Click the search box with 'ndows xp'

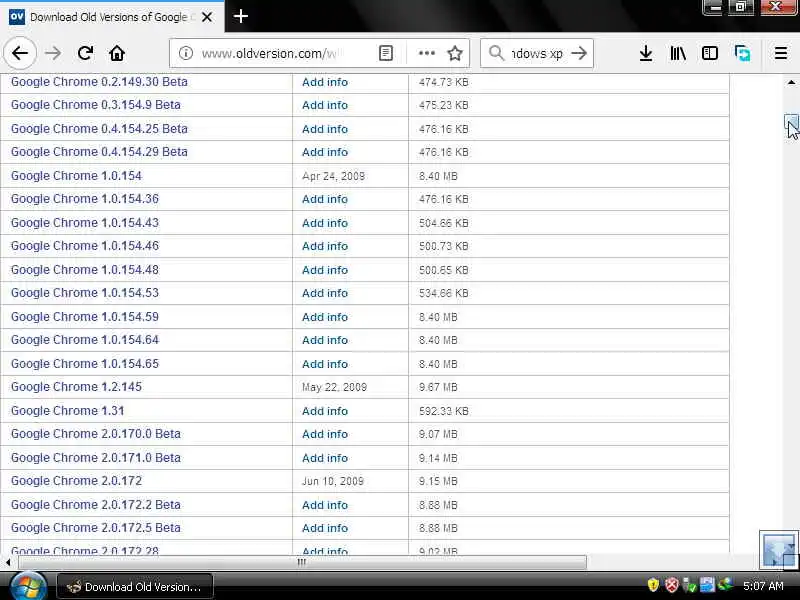(537, 53)
